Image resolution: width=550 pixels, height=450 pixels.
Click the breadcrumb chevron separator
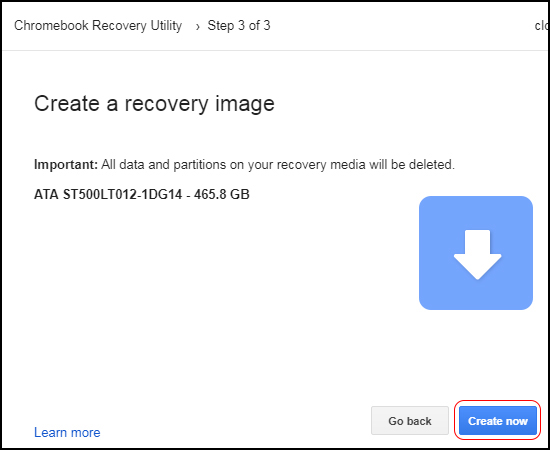[198, 26]
